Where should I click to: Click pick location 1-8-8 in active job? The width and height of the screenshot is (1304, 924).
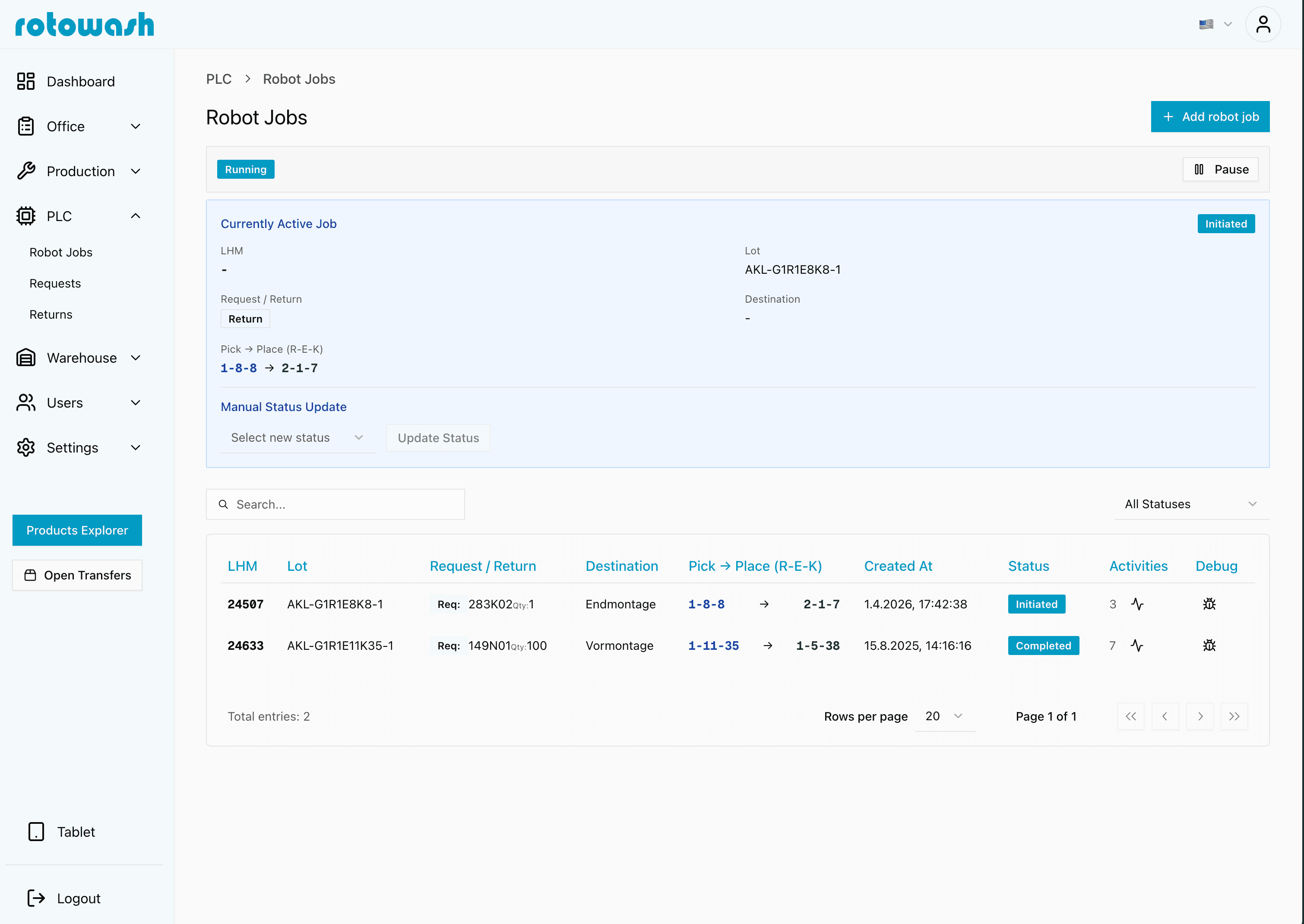[x=238, y=368]
